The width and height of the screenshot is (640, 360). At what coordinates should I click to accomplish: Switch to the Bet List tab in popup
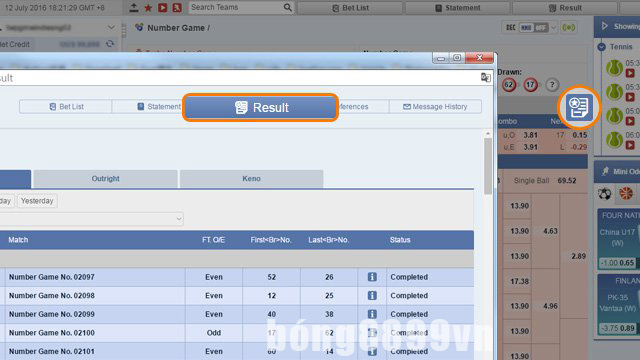(x=66, y=107)
